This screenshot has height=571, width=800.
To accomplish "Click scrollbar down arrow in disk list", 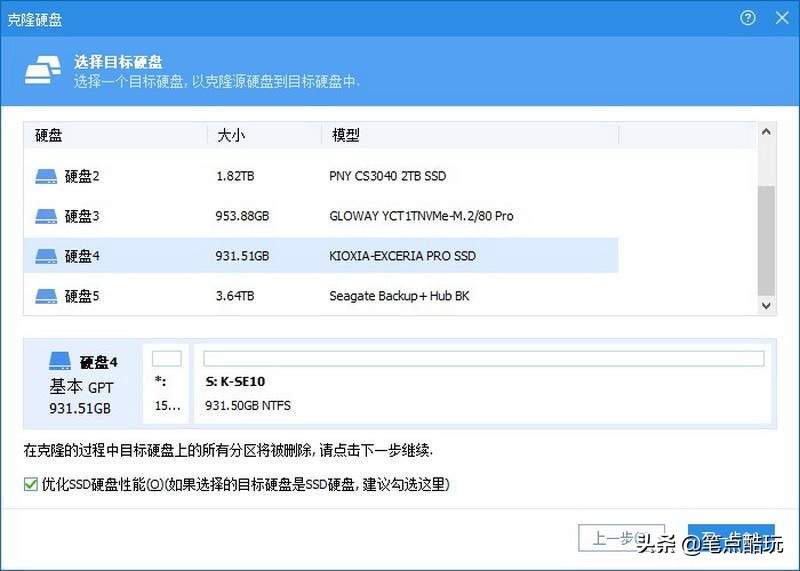I will 766,306.
